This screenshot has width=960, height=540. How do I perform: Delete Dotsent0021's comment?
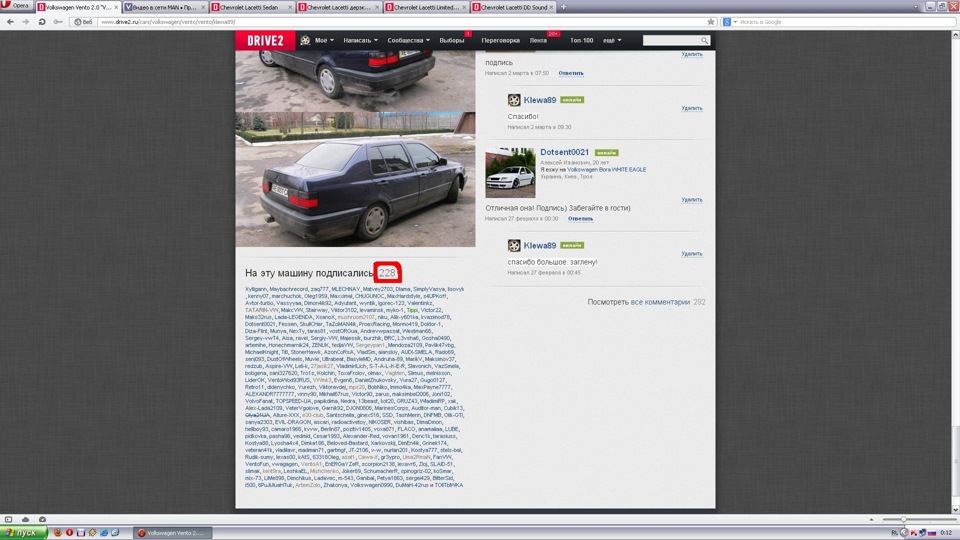[x=692, y=200]
